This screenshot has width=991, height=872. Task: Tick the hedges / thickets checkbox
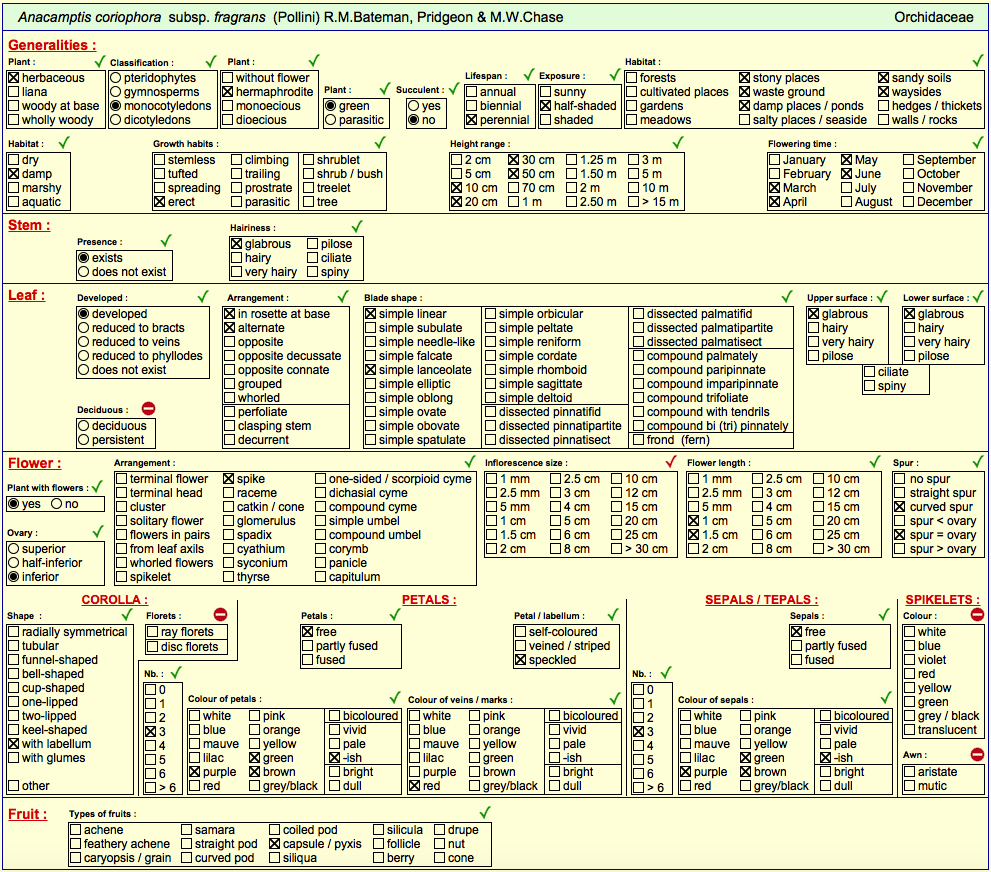coord(884,106)
